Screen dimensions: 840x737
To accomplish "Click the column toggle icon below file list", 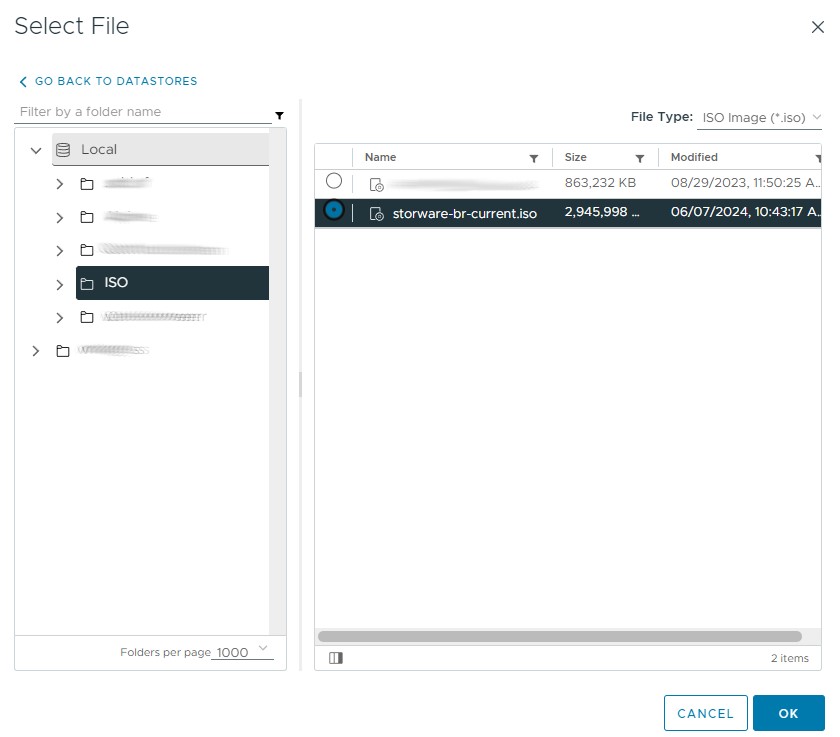I will click(336, 658).
